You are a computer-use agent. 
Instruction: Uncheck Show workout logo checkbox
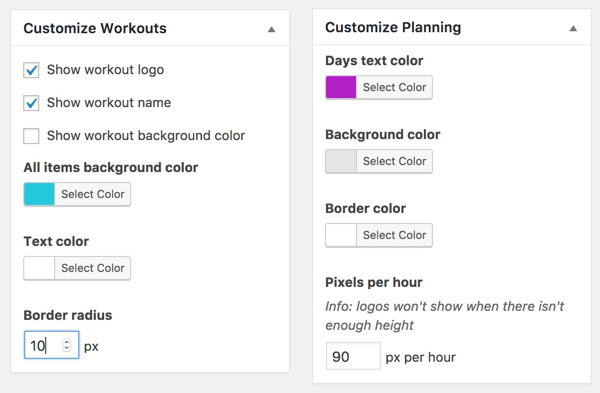pos(31,70)
